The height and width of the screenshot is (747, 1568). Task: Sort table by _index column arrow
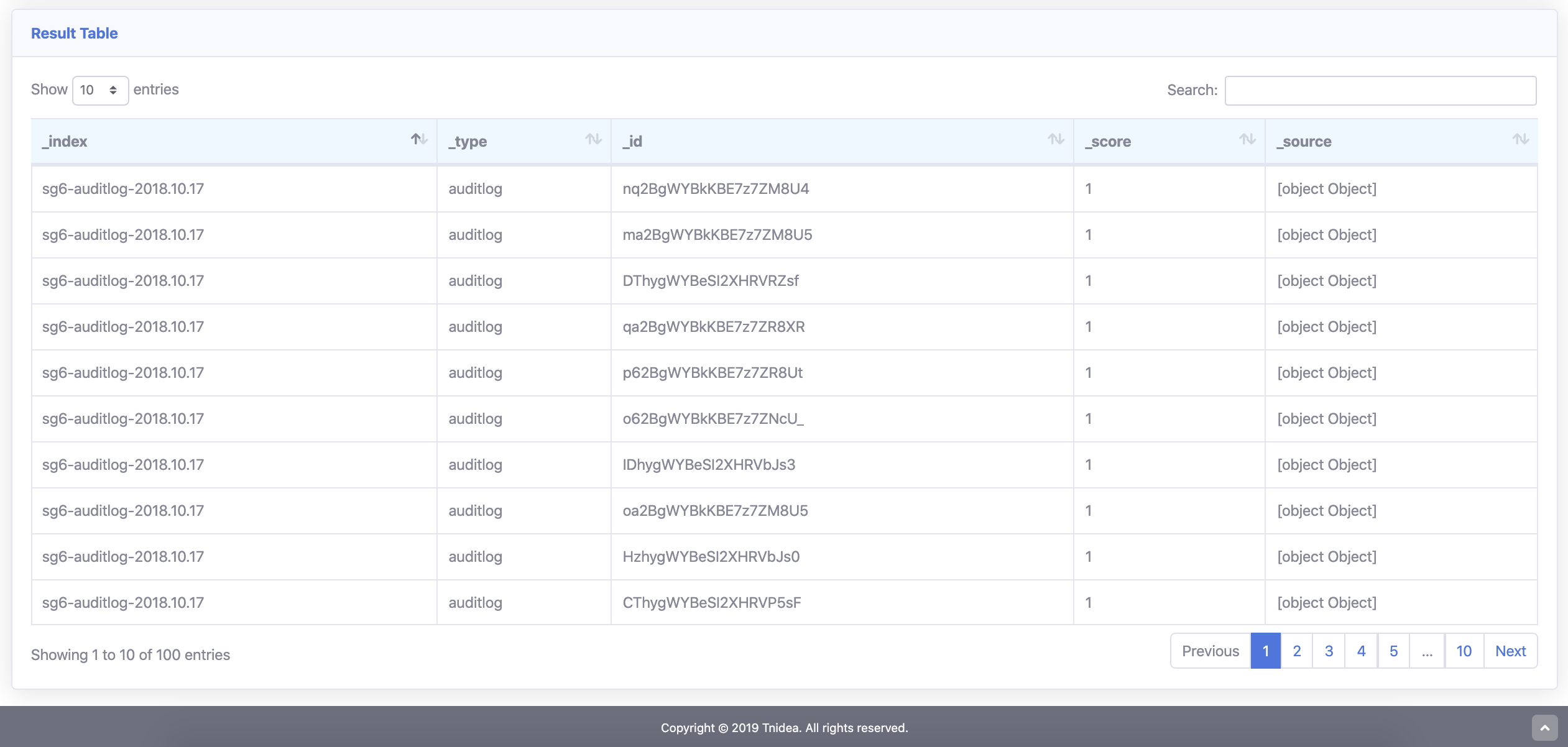[x=419, y=139]
